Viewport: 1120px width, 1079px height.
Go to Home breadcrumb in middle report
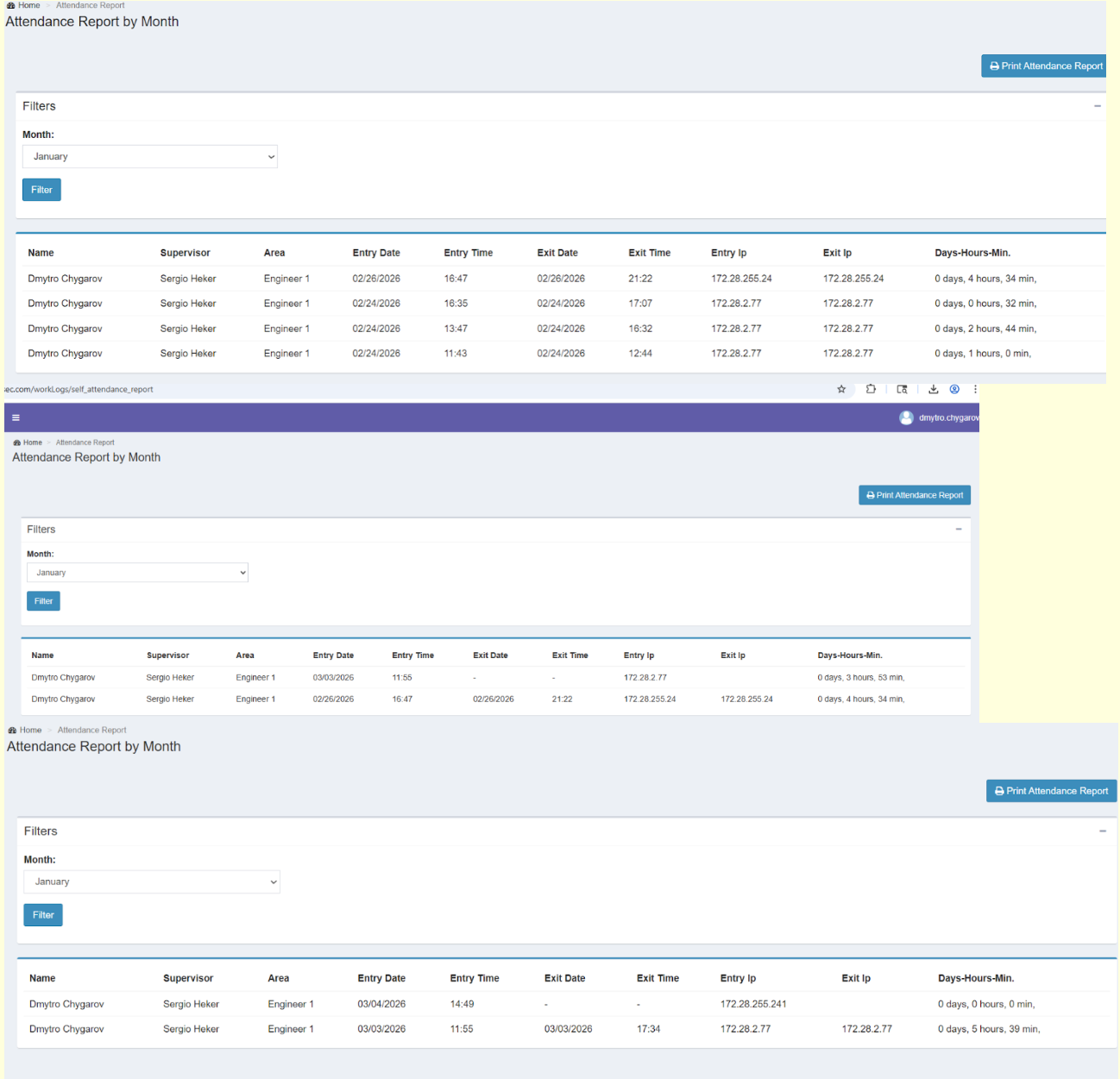point(32,442)
